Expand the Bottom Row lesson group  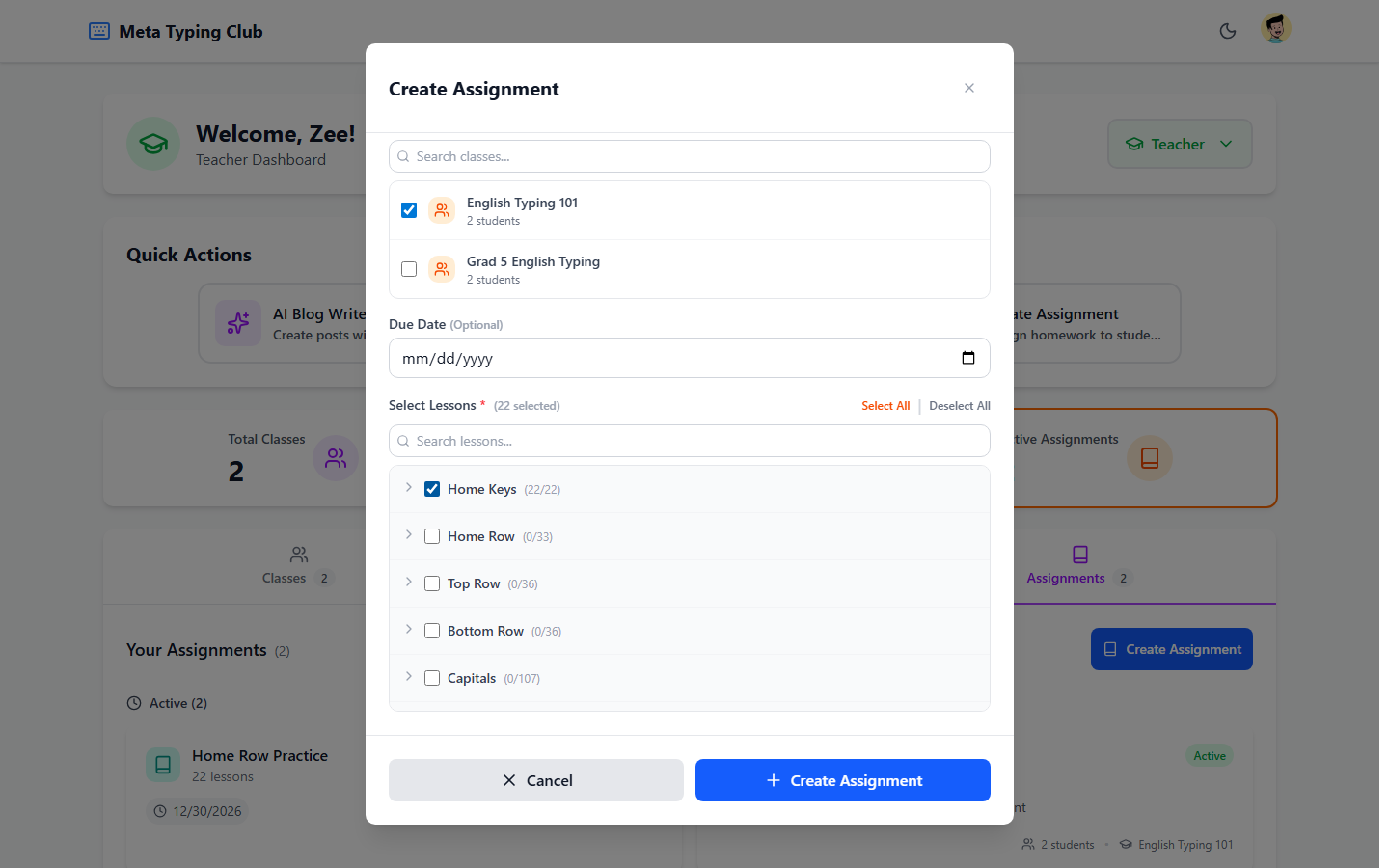pyautogui.click(x=409, y=630)
